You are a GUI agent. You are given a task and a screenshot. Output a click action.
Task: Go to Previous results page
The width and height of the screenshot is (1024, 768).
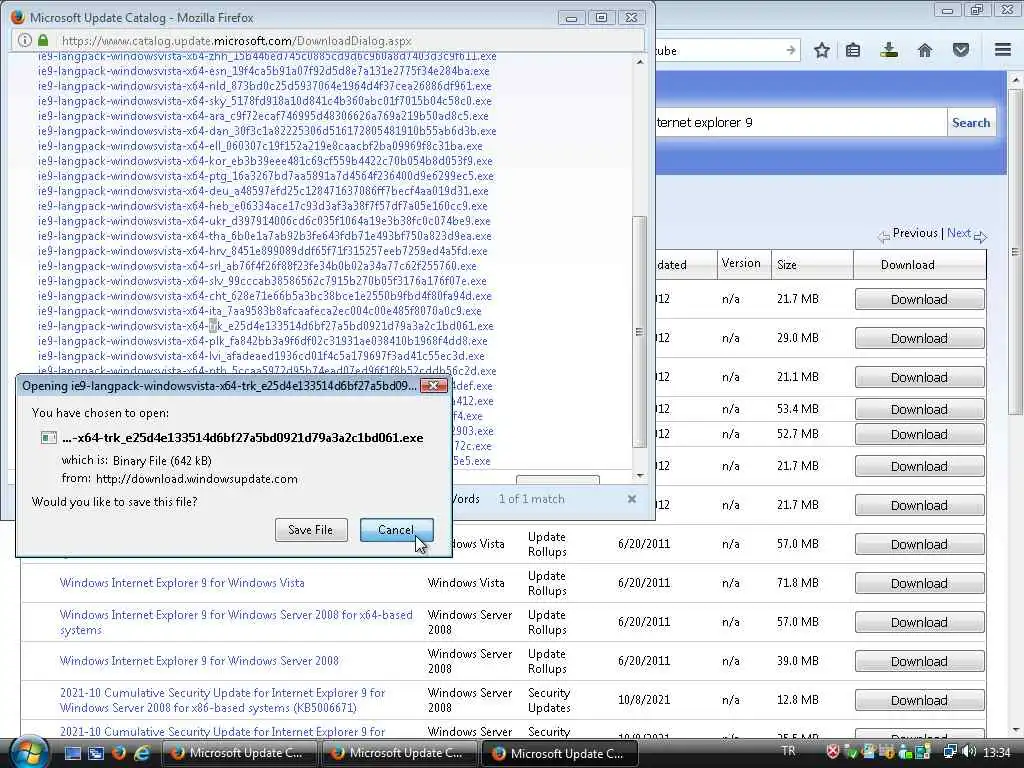click(914, 233)
